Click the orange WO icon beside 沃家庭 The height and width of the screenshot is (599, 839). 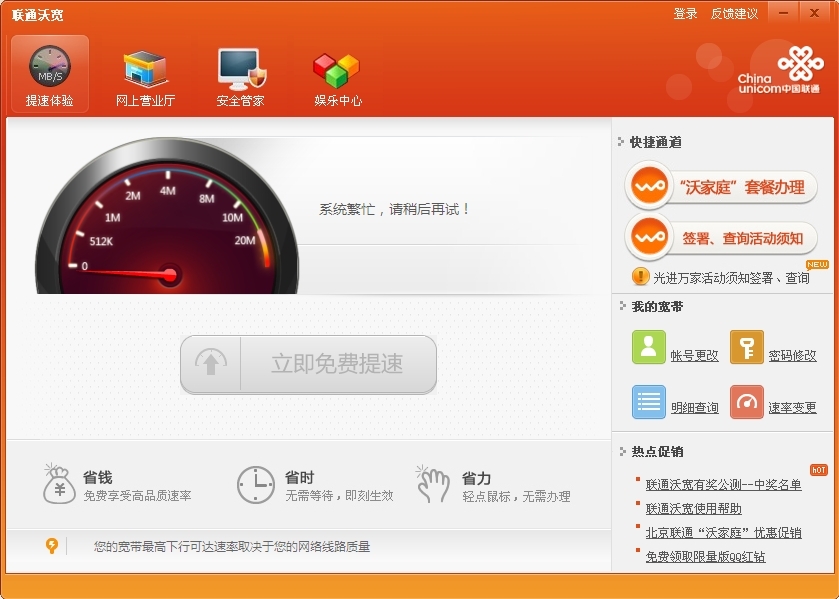pos(649,187)
